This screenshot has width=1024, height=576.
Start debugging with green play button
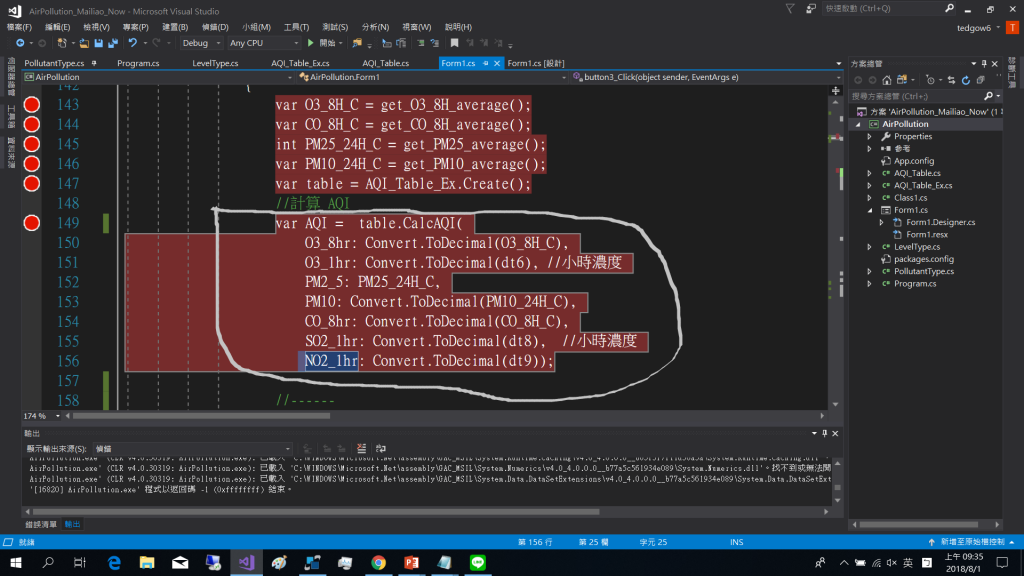[x=311, y=43]
